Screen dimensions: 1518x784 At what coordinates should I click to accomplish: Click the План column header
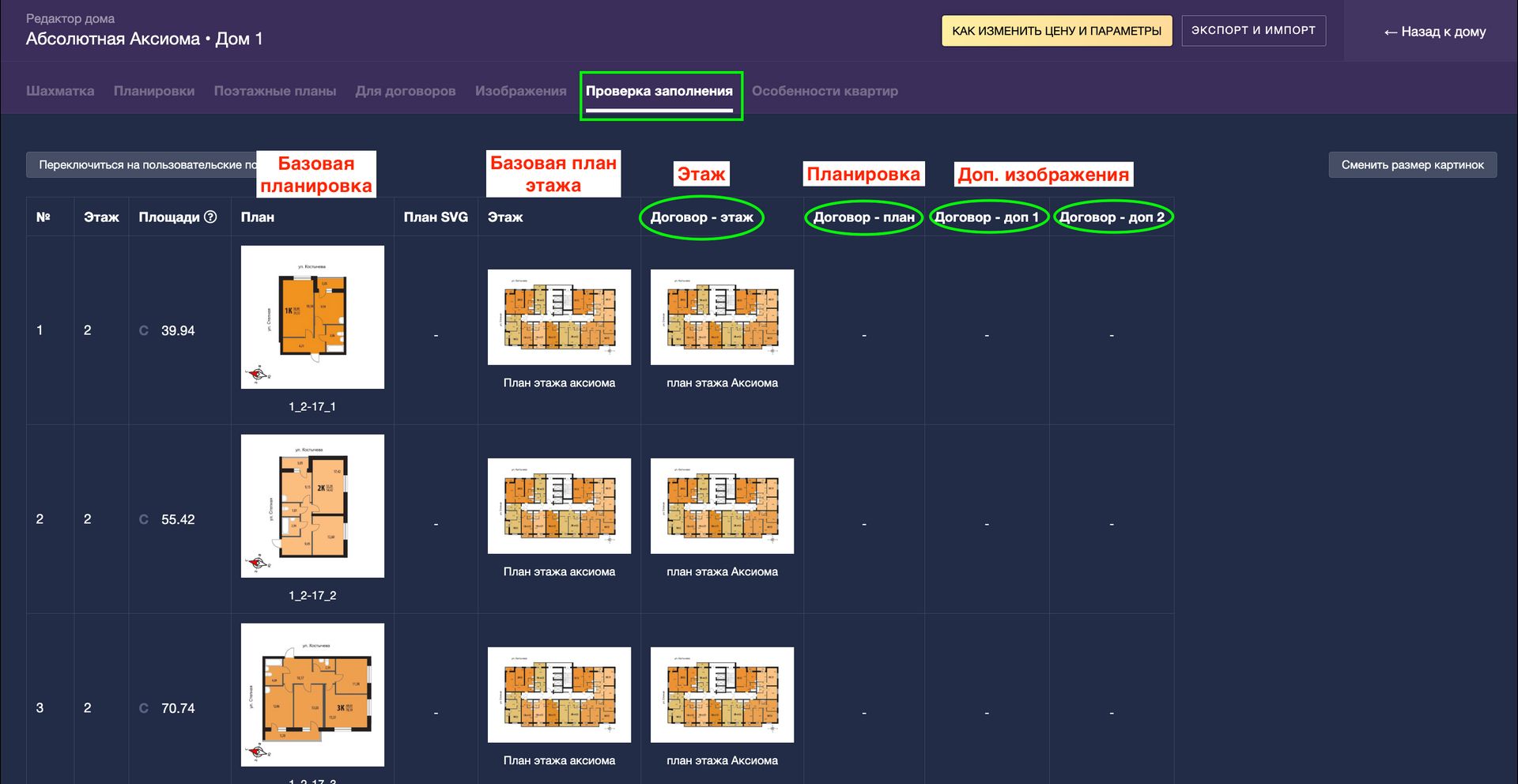point(258,217)
